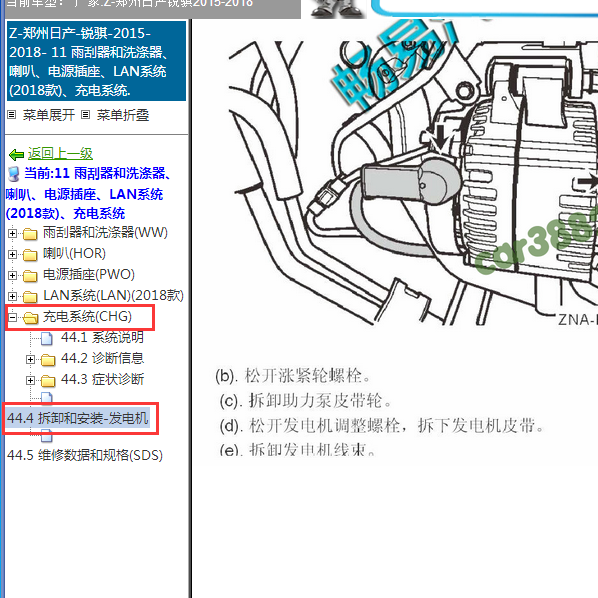Screen dimensions: 598x598
Task: Open the 44.3 症状诊断 folder label
Action: pyautogui.click(x=102, y=379)
